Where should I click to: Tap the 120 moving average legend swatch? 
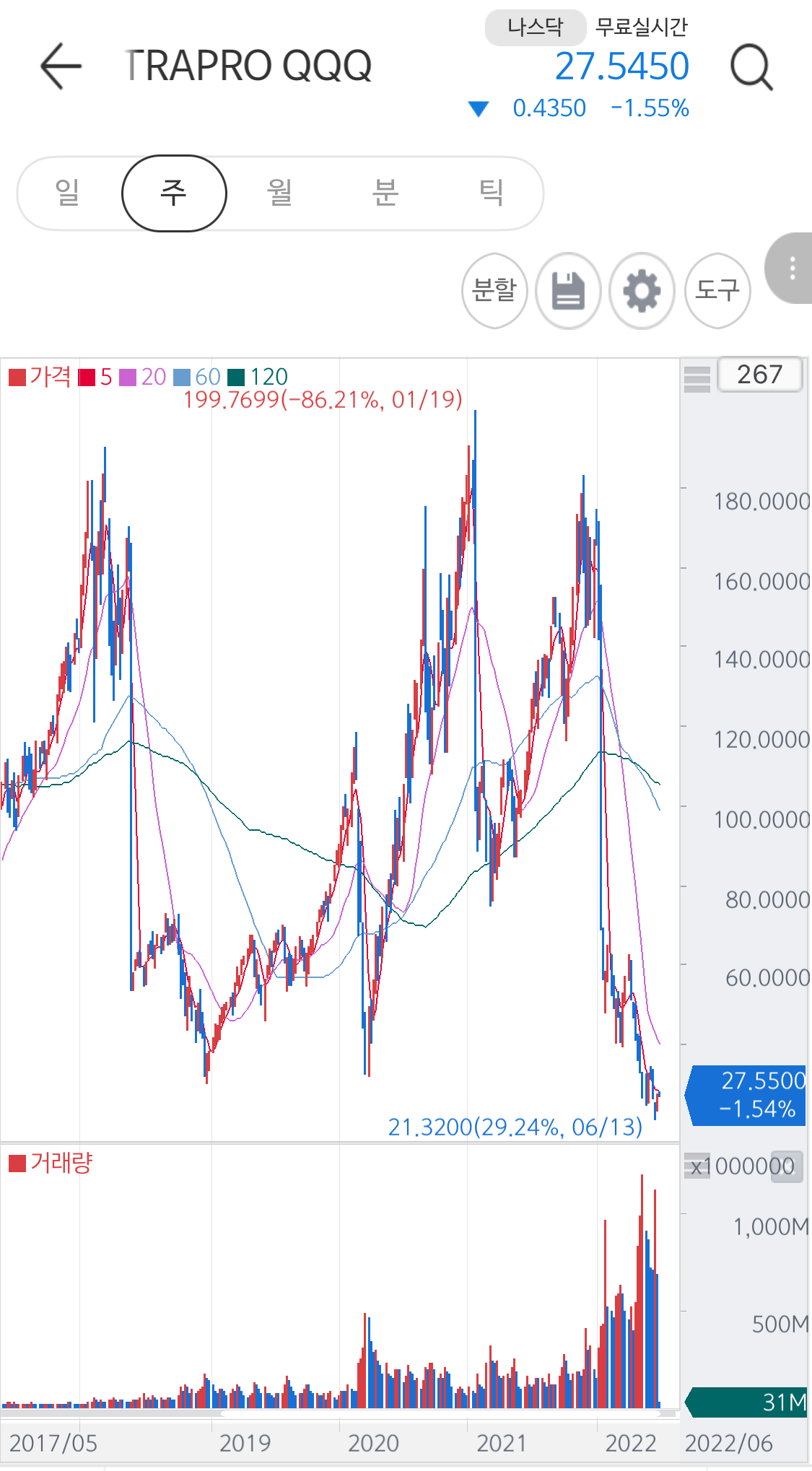point(236,377)
